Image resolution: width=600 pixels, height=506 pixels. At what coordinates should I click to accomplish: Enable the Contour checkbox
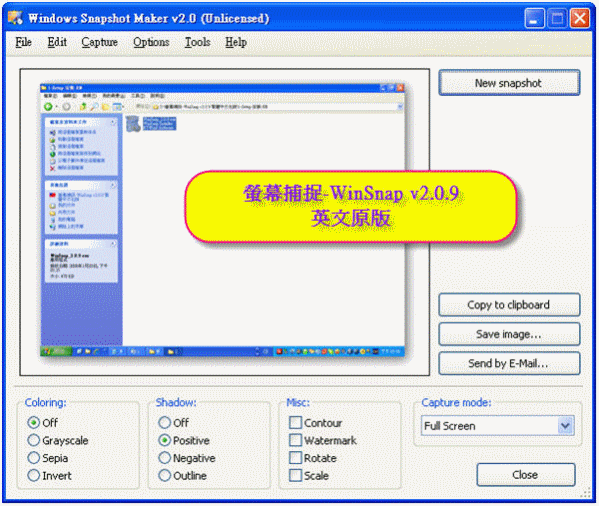295,423
